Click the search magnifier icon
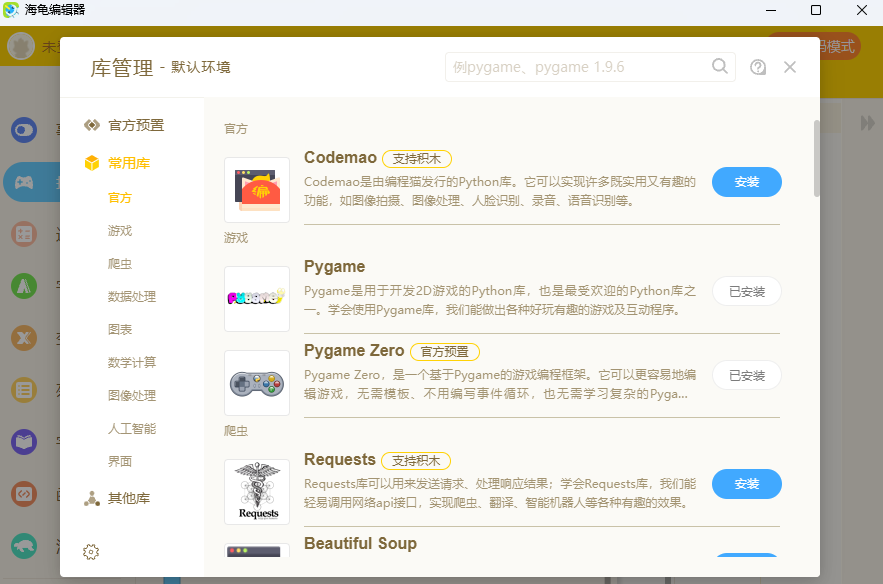The height and width of the screenshot is (584, 883). 720,66
